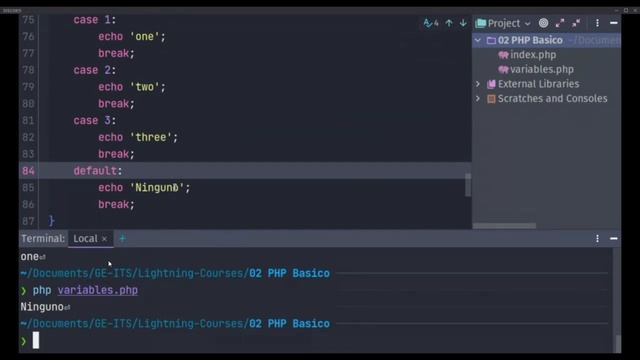Hide the Project panel with minimize icon
The image size is (640, 360).
coord(613,23)
